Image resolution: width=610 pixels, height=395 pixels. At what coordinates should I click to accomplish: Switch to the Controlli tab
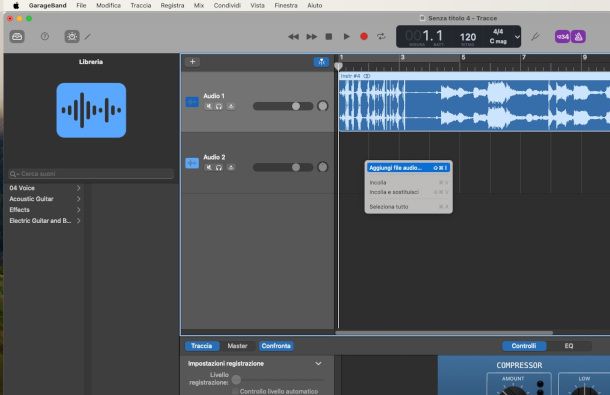coord(524,346)
